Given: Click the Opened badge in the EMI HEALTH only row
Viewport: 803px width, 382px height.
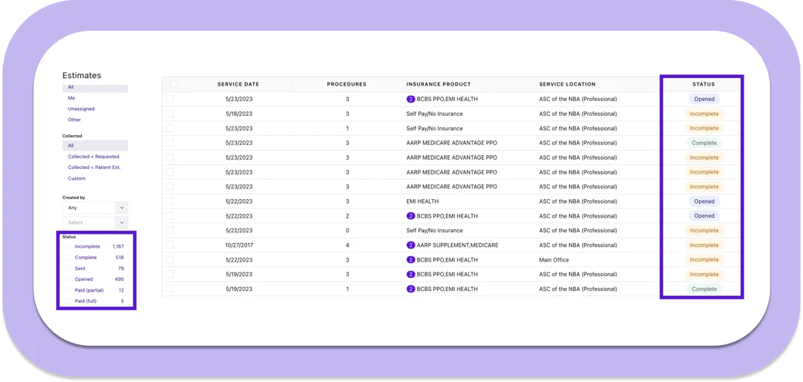Looking at the screenshot, I should pyautogui.click(x=704, y=201).
